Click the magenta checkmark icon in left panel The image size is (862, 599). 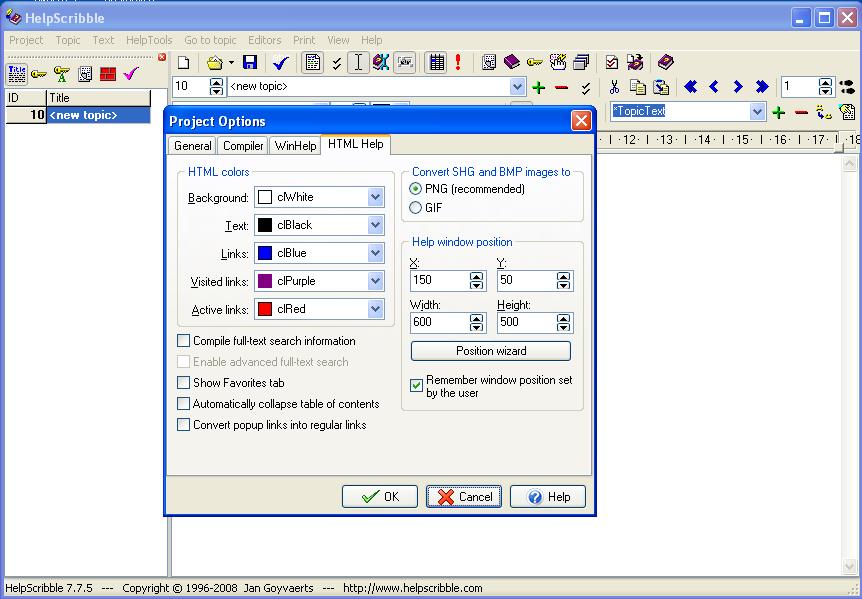pos(131,74)
